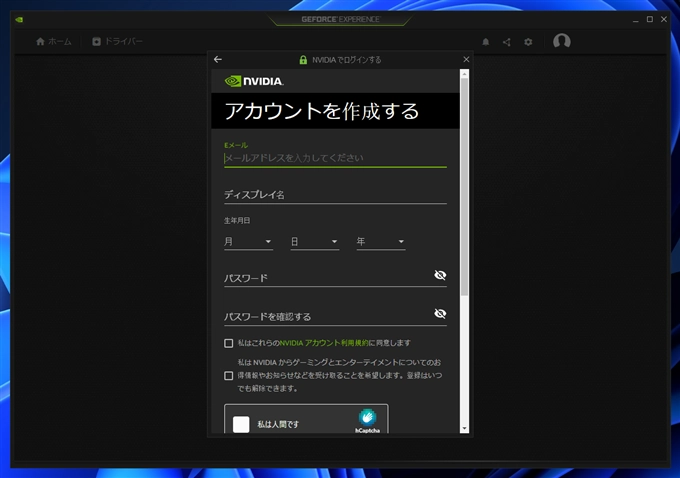680x478 pixels.
Task: Focus the ディスプレイ名 input field
Action: pos(335,195)
